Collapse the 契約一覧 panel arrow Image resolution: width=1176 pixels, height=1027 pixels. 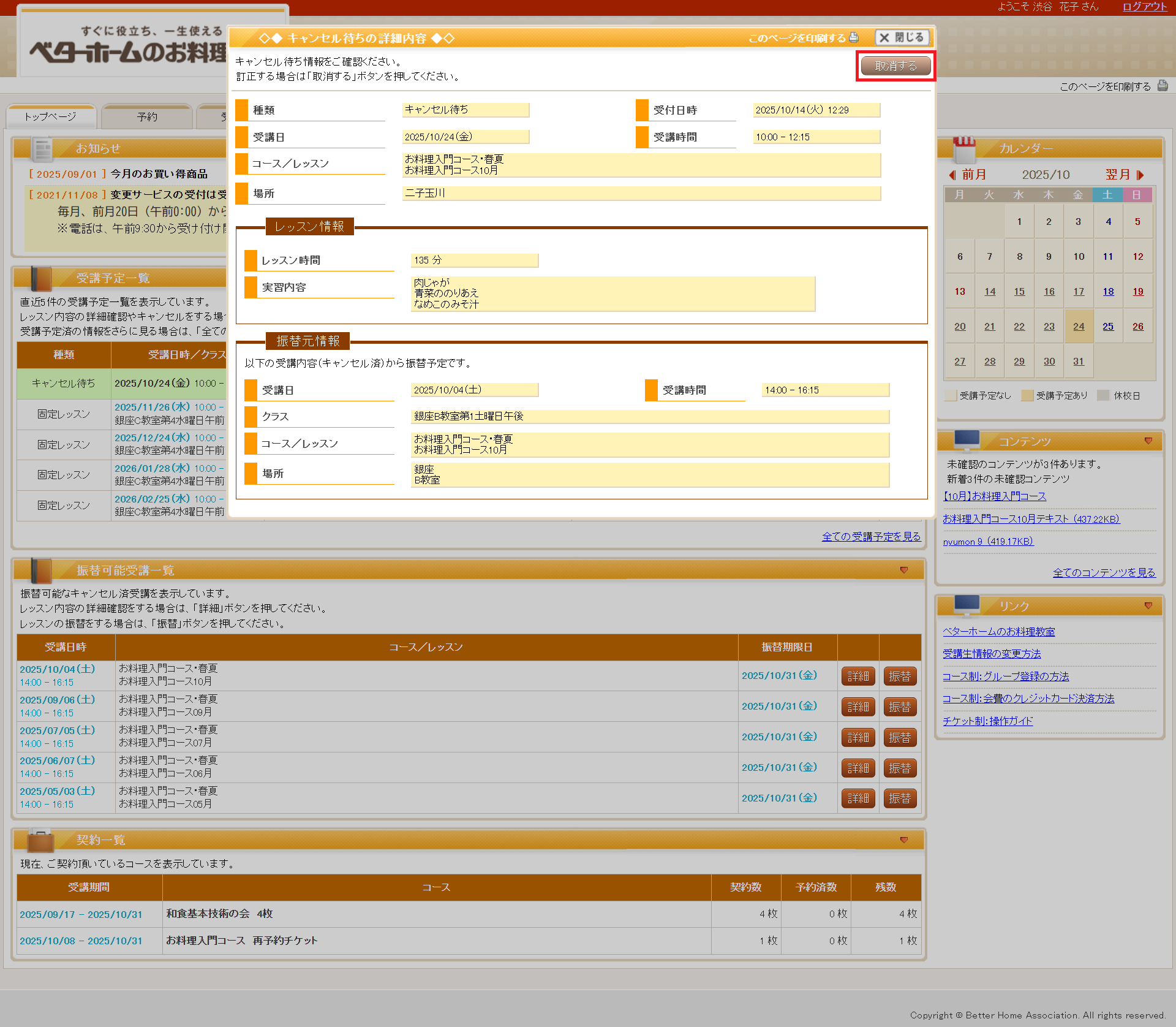[x=903, y=840]
